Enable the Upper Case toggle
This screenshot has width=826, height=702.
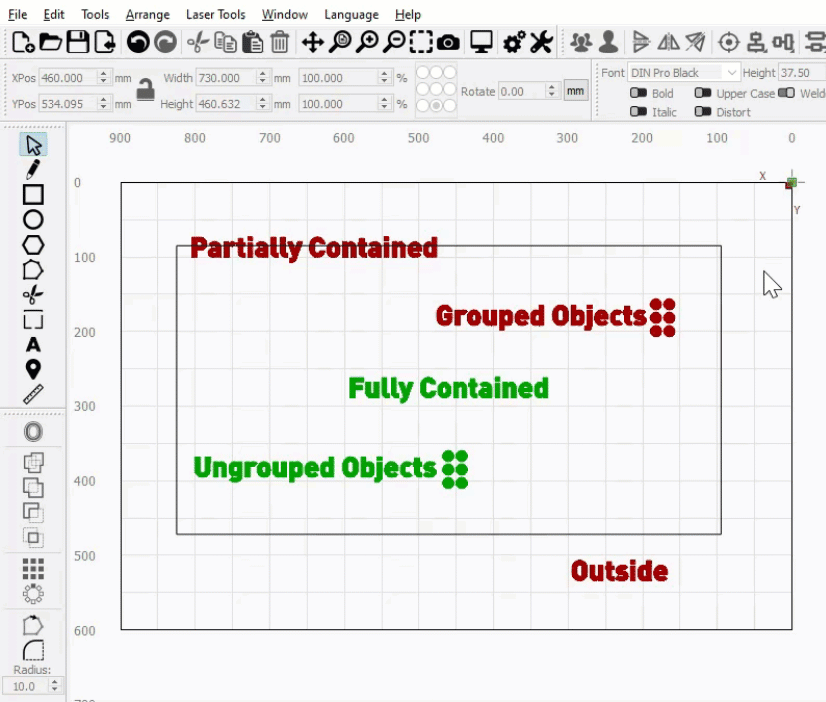point(703,93)
